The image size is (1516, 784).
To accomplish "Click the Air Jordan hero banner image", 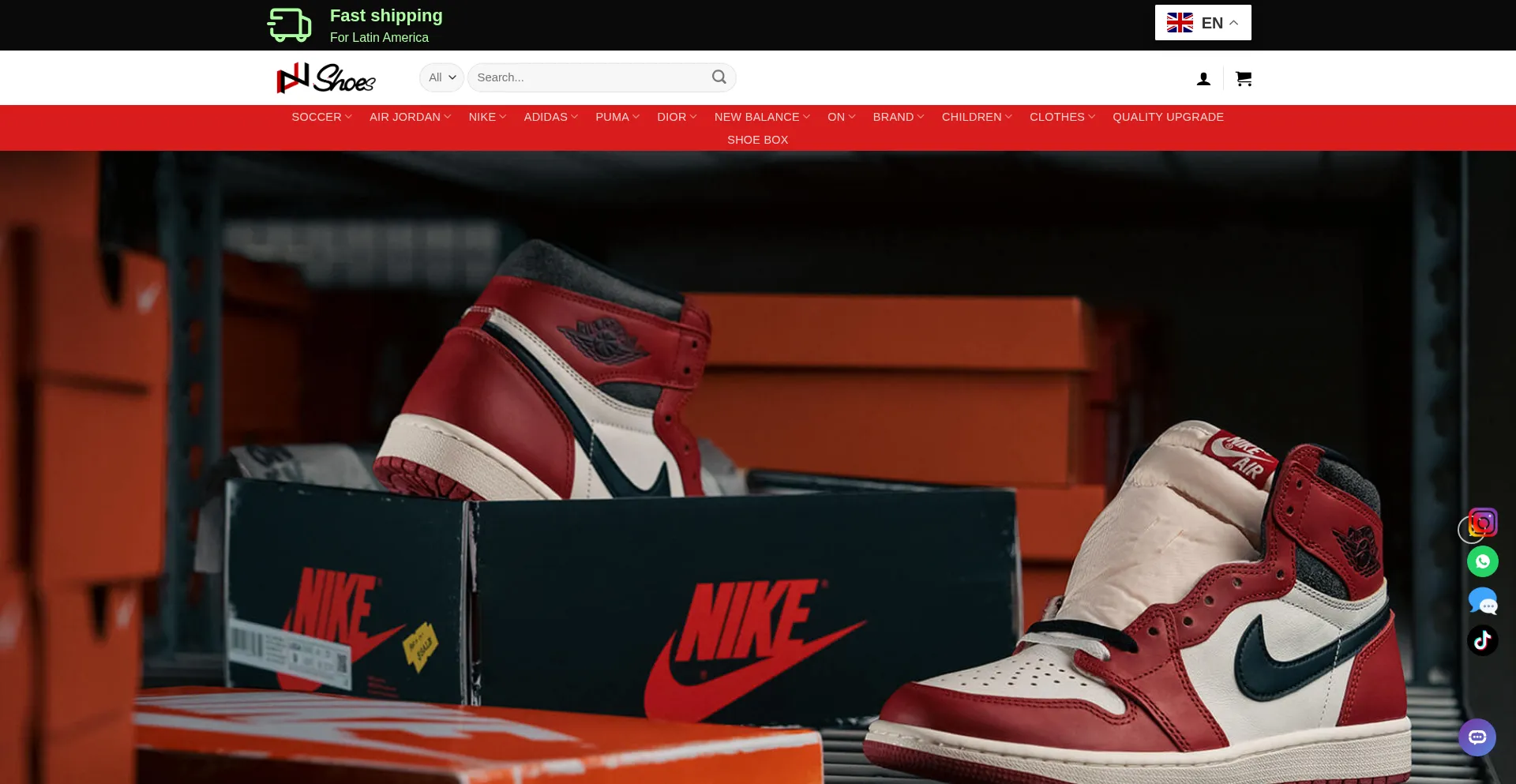I will [x=758, y=467].
